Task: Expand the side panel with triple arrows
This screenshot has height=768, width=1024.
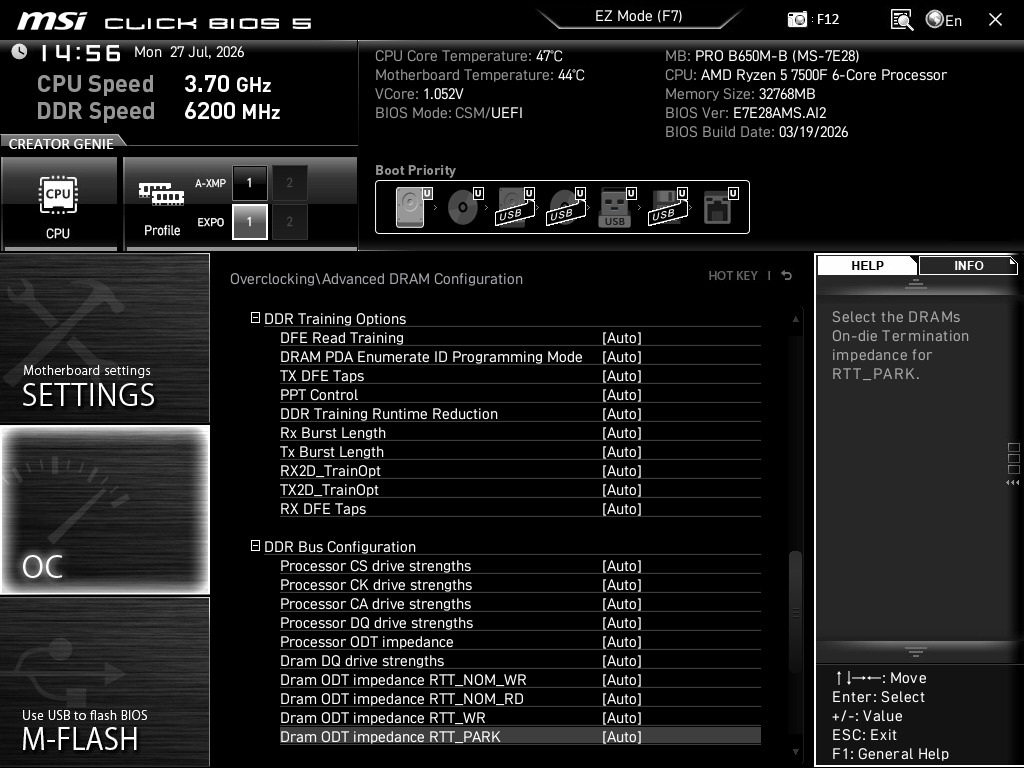Action: 1013,483
